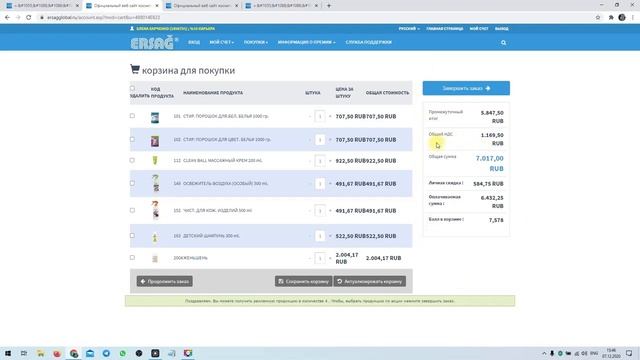This screenshot has height=360, width=640.
Task: Open the ВХОД navigation item
Action: pyautogui.click(x=194, y=42)
